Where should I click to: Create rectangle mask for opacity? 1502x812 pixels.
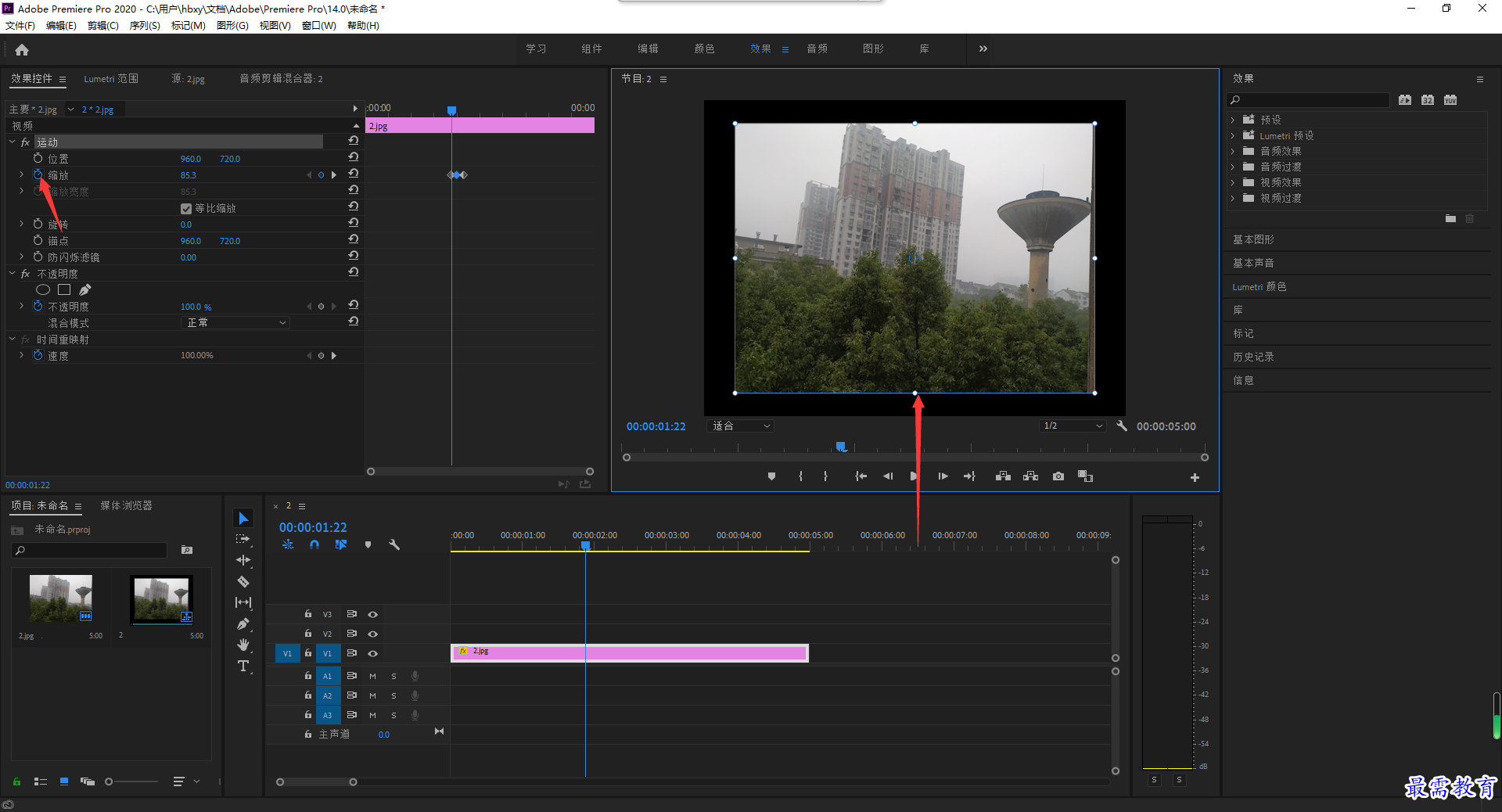[64, 290]
